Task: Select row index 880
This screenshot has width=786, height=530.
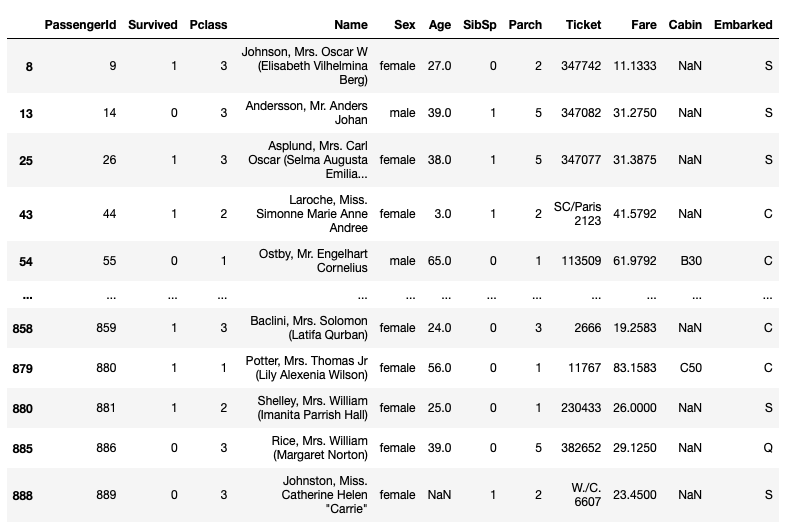Action: coord(23,408)
